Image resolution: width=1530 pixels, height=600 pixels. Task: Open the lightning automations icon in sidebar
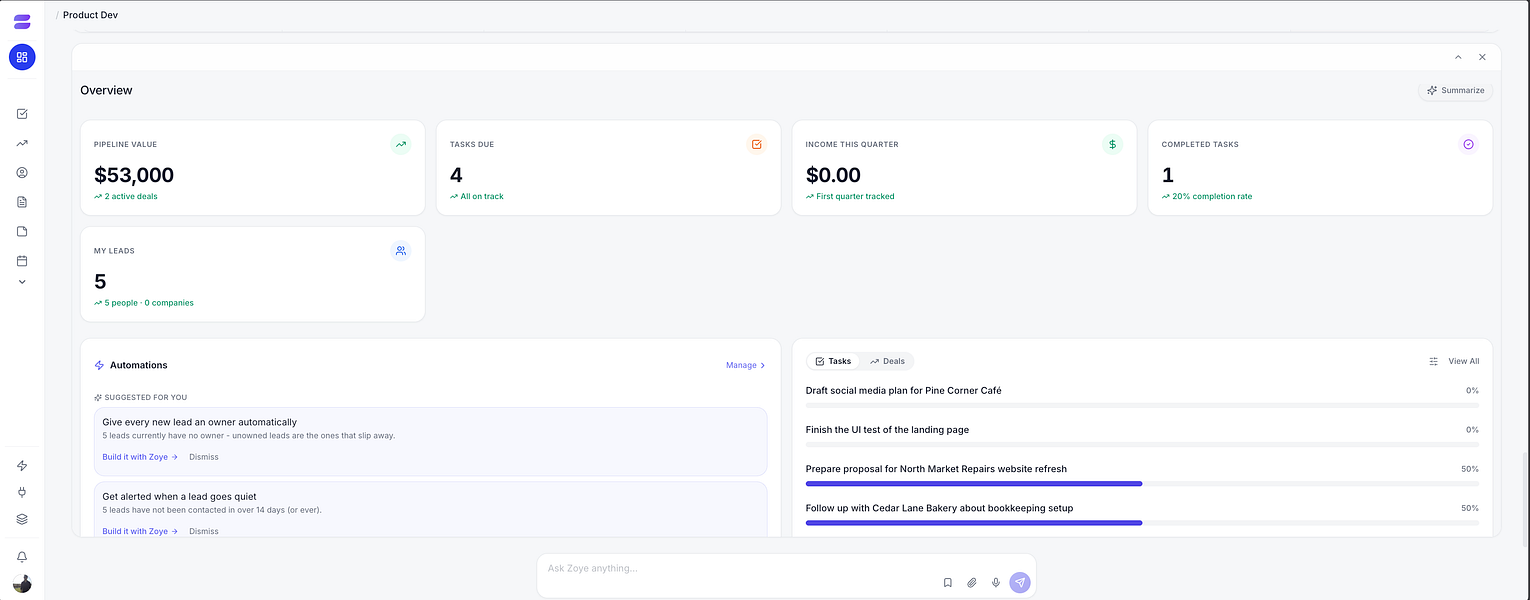[x=22, y=465]
